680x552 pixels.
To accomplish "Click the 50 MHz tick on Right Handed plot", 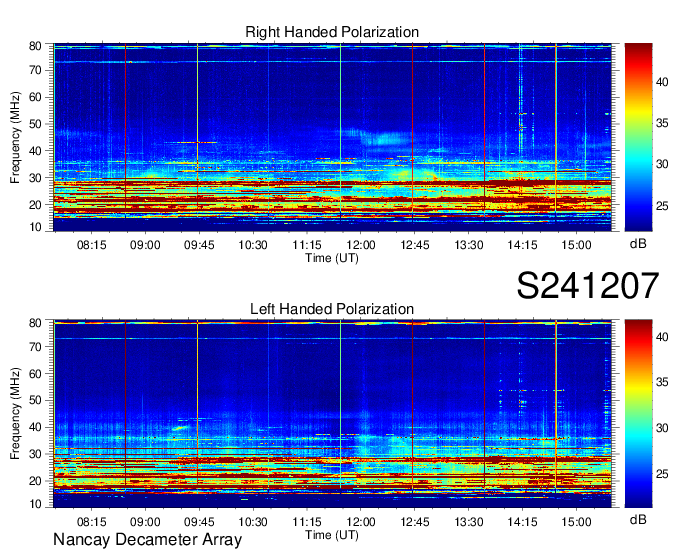I will 35,124.
